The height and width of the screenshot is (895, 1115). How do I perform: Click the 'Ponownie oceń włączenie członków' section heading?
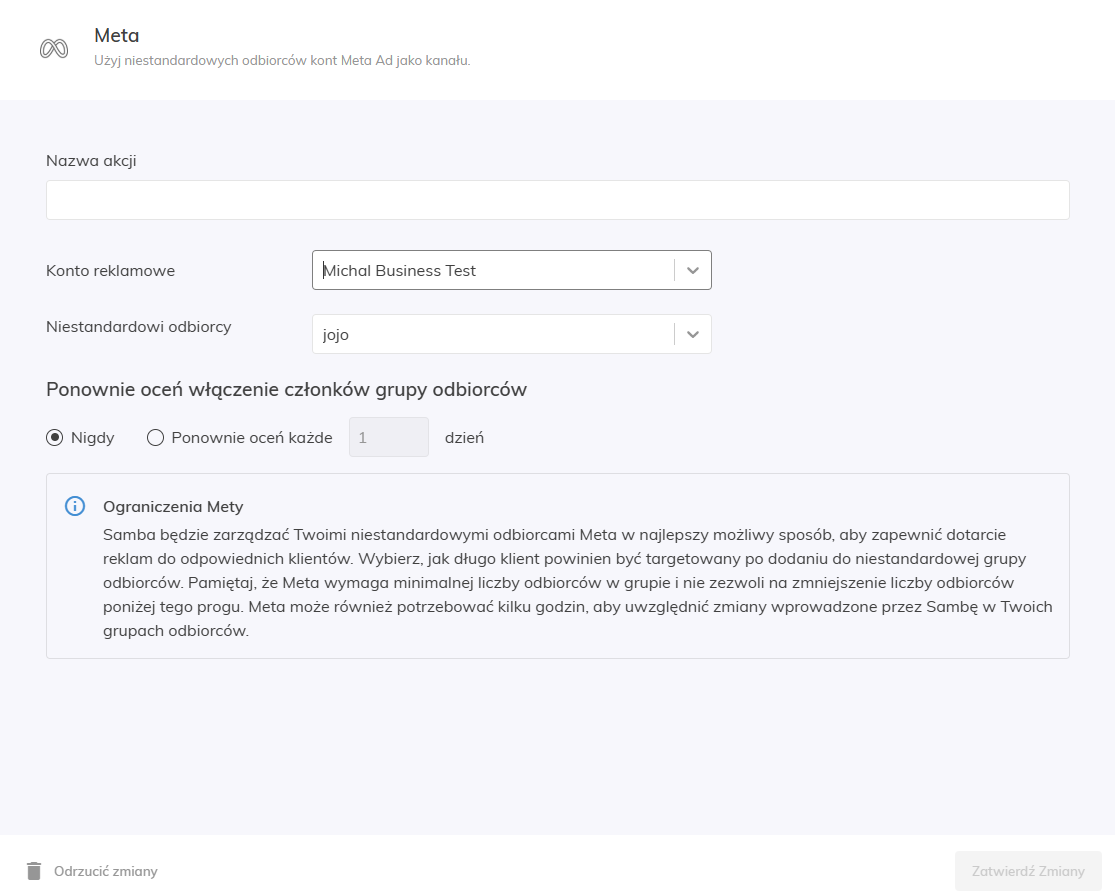[x=286, y=389]
